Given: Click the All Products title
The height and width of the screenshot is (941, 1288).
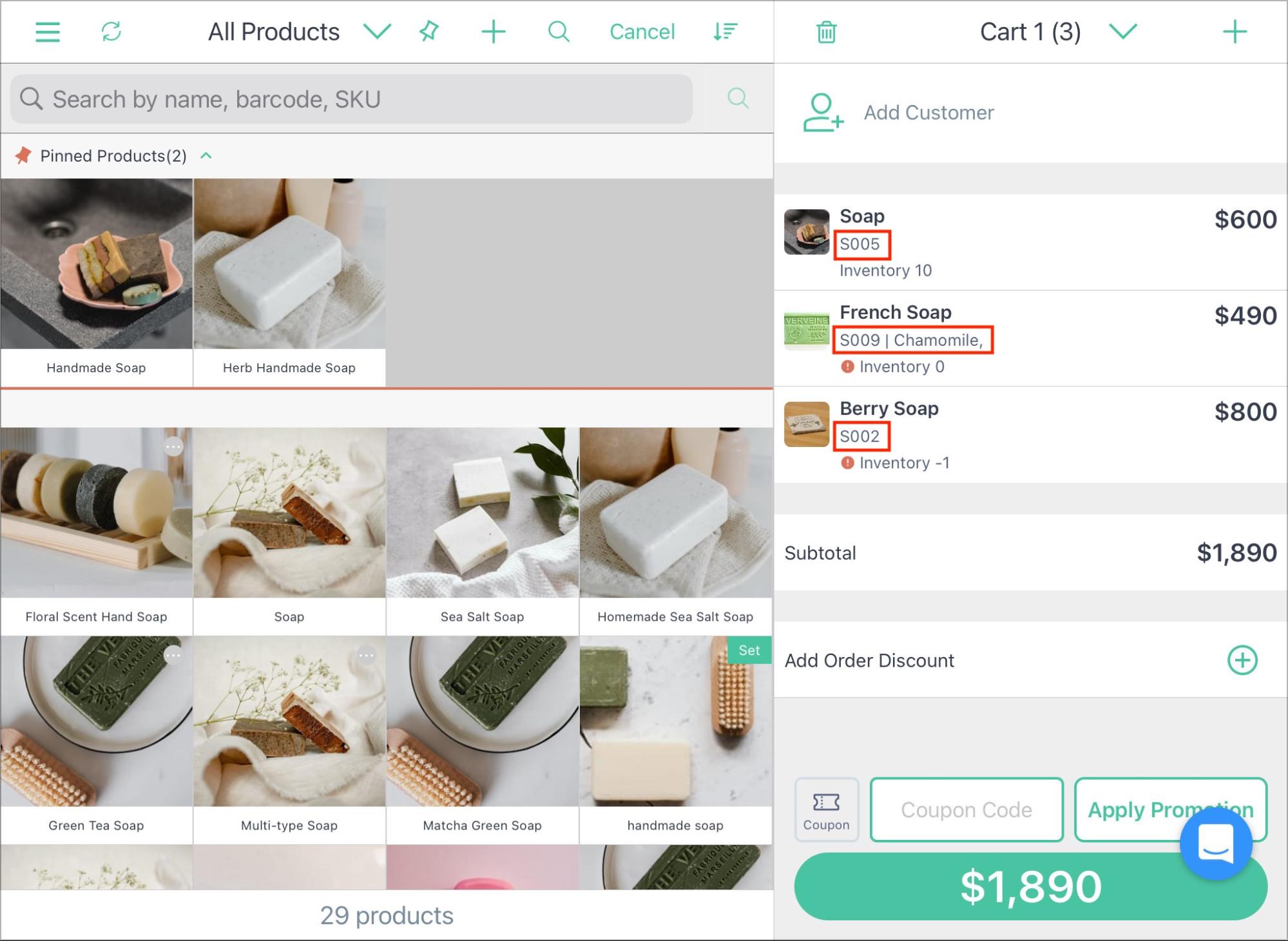Looking at the screenshot, I should pos(274,32).
